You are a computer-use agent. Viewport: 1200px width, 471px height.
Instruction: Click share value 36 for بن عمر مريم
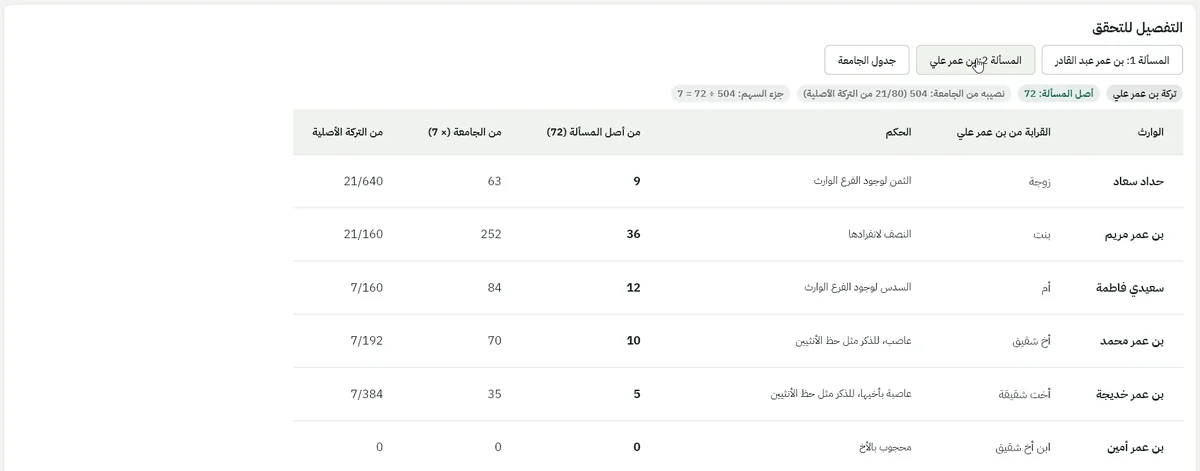tap(633, 235)
